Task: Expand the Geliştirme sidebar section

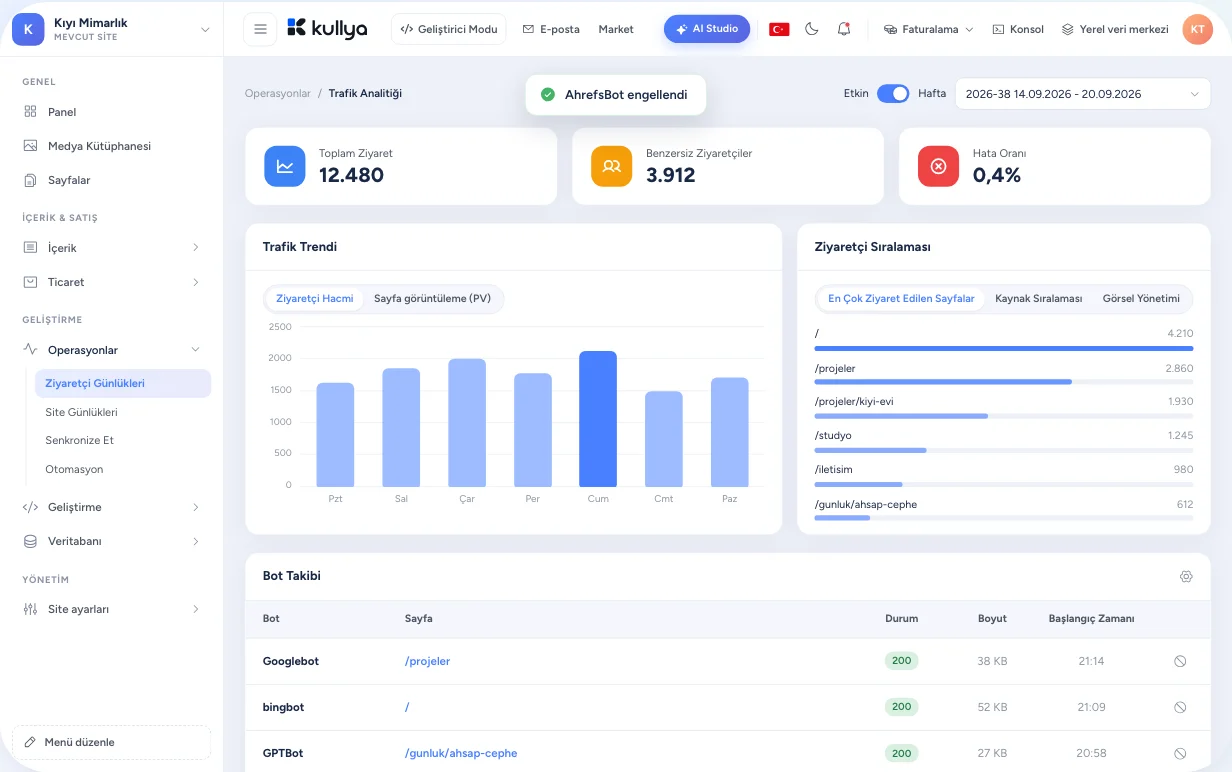Action: pos(111,507)
